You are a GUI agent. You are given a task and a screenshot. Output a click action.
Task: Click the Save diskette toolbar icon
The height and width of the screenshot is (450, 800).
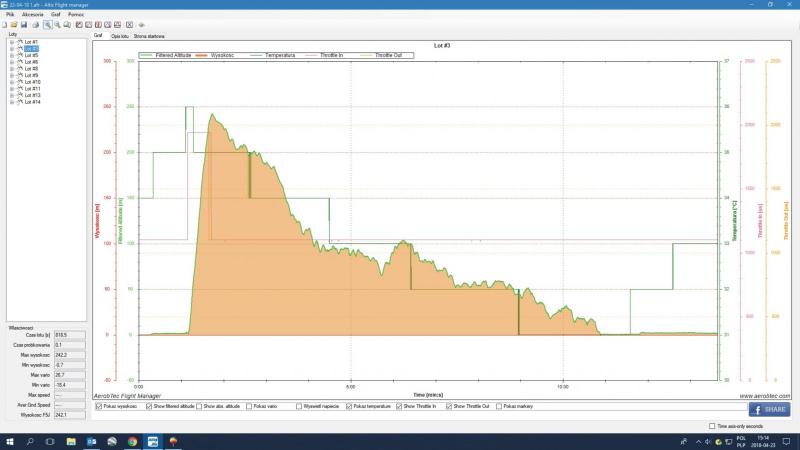[26, 24]
